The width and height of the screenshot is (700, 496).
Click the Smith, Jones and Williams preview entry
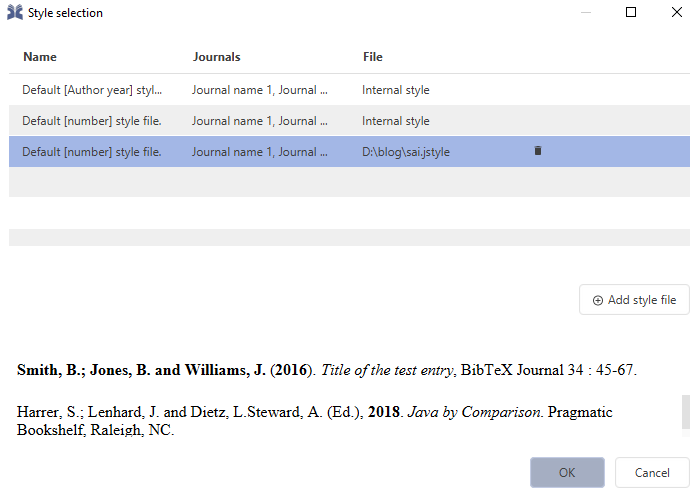326,370
